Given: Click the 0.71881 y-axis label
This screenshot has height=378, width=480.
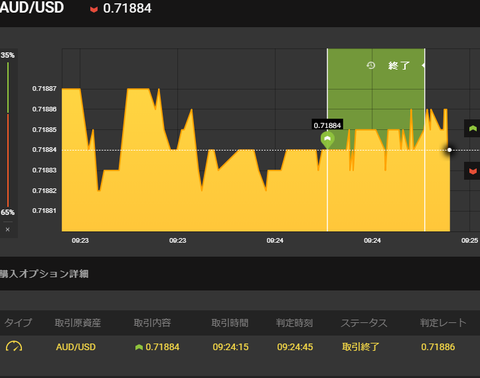Looking at the screenshot, I should [44, 211].
